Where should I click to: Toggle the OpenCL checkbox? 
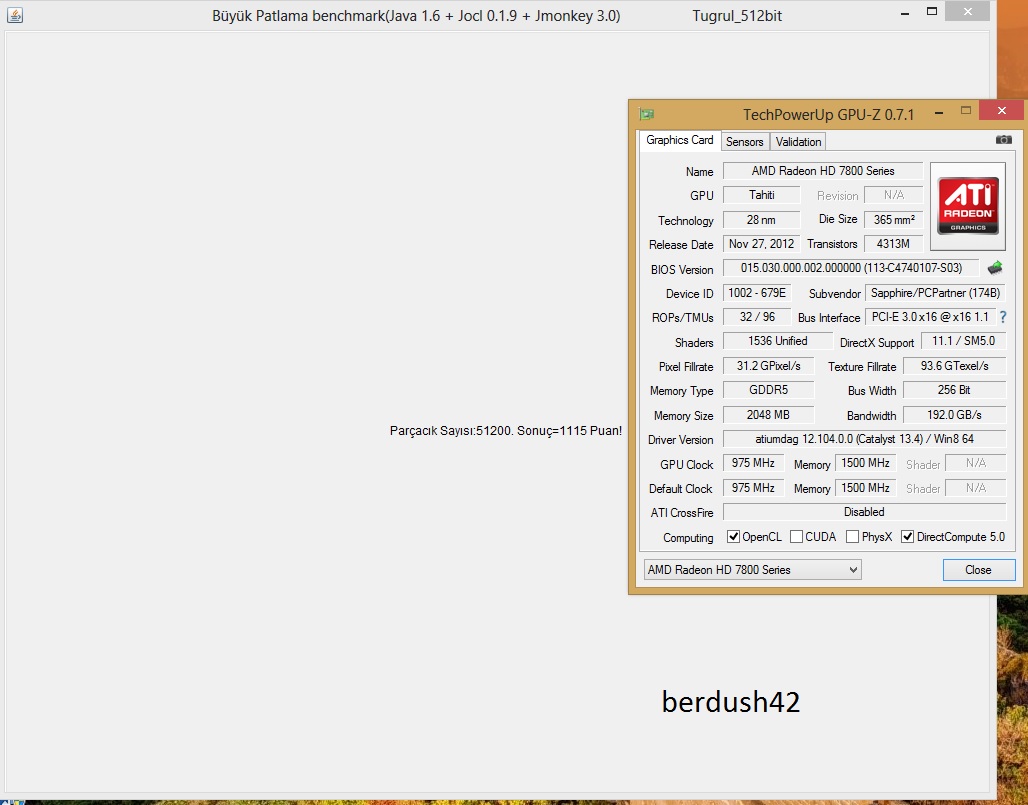[x=733, y=537]
